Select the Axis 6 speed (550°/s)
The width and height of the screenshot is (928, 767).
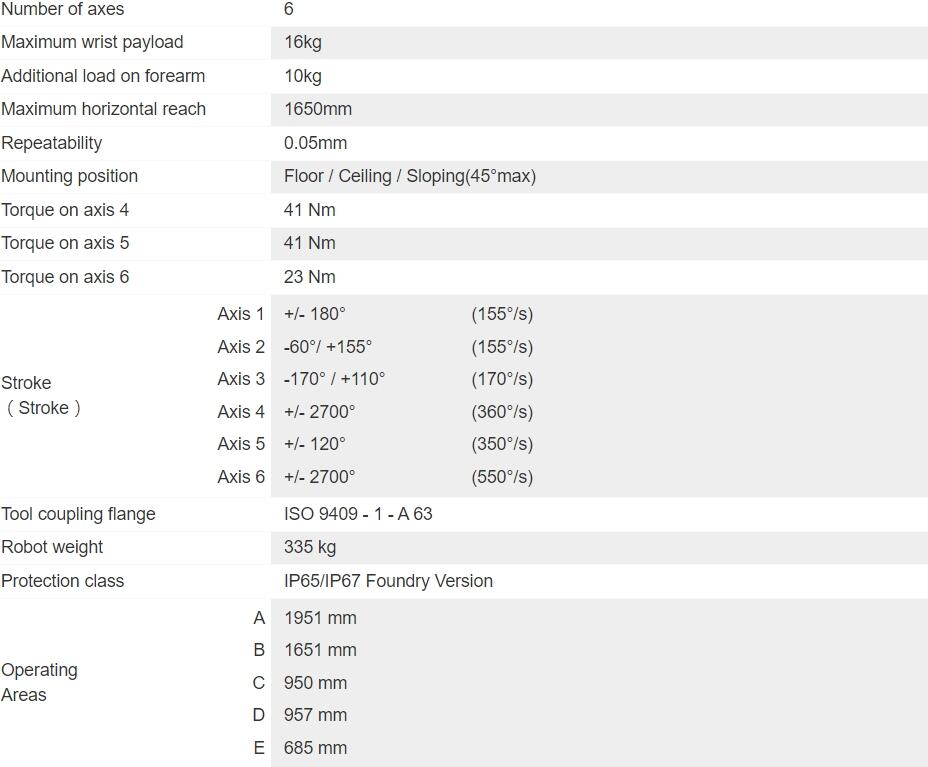click(502, 477)
